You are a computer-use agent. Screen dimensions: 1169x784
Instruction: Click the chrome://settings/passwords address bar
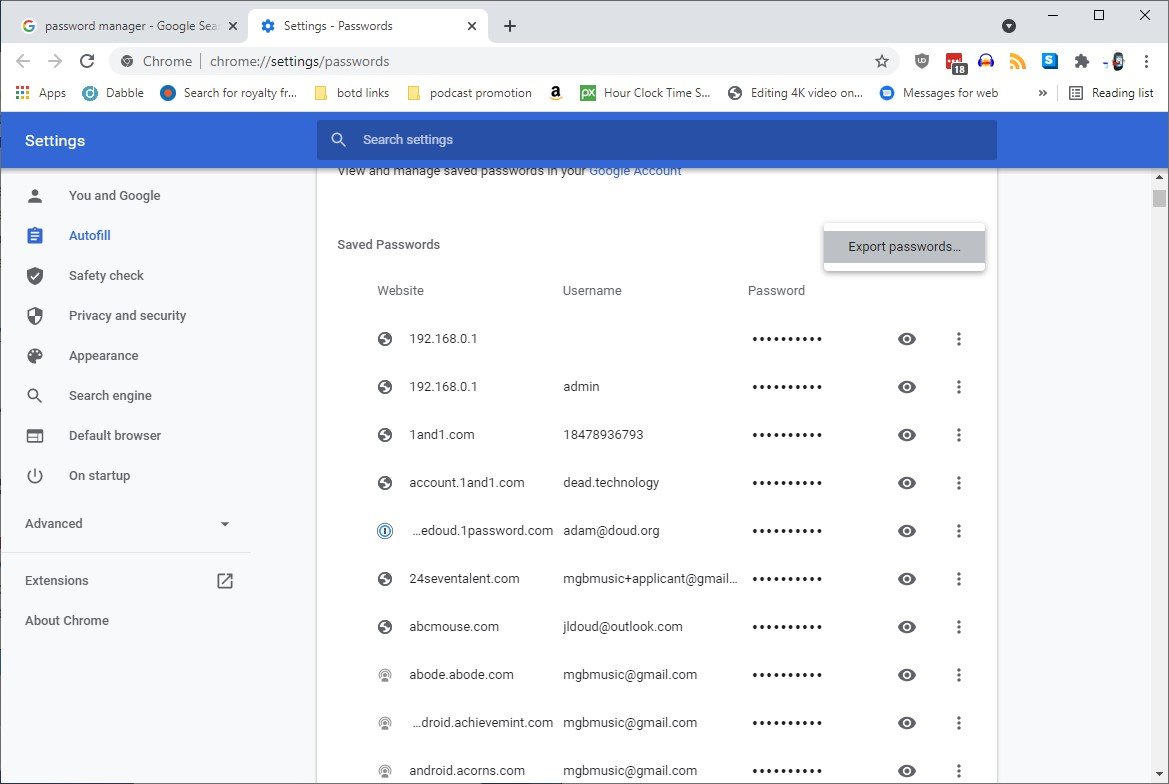click(504, 61)
